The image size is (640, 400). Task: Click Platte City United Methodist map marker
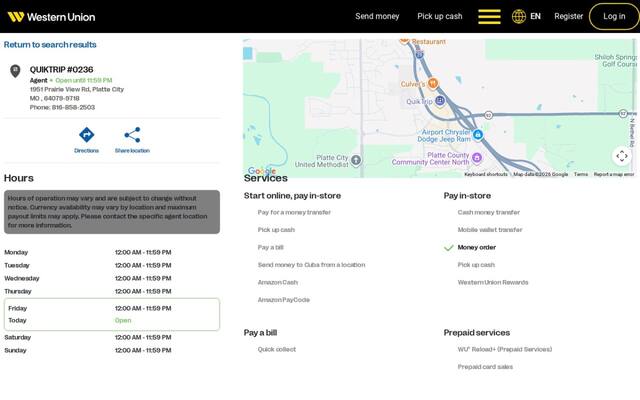click(356, 160)
